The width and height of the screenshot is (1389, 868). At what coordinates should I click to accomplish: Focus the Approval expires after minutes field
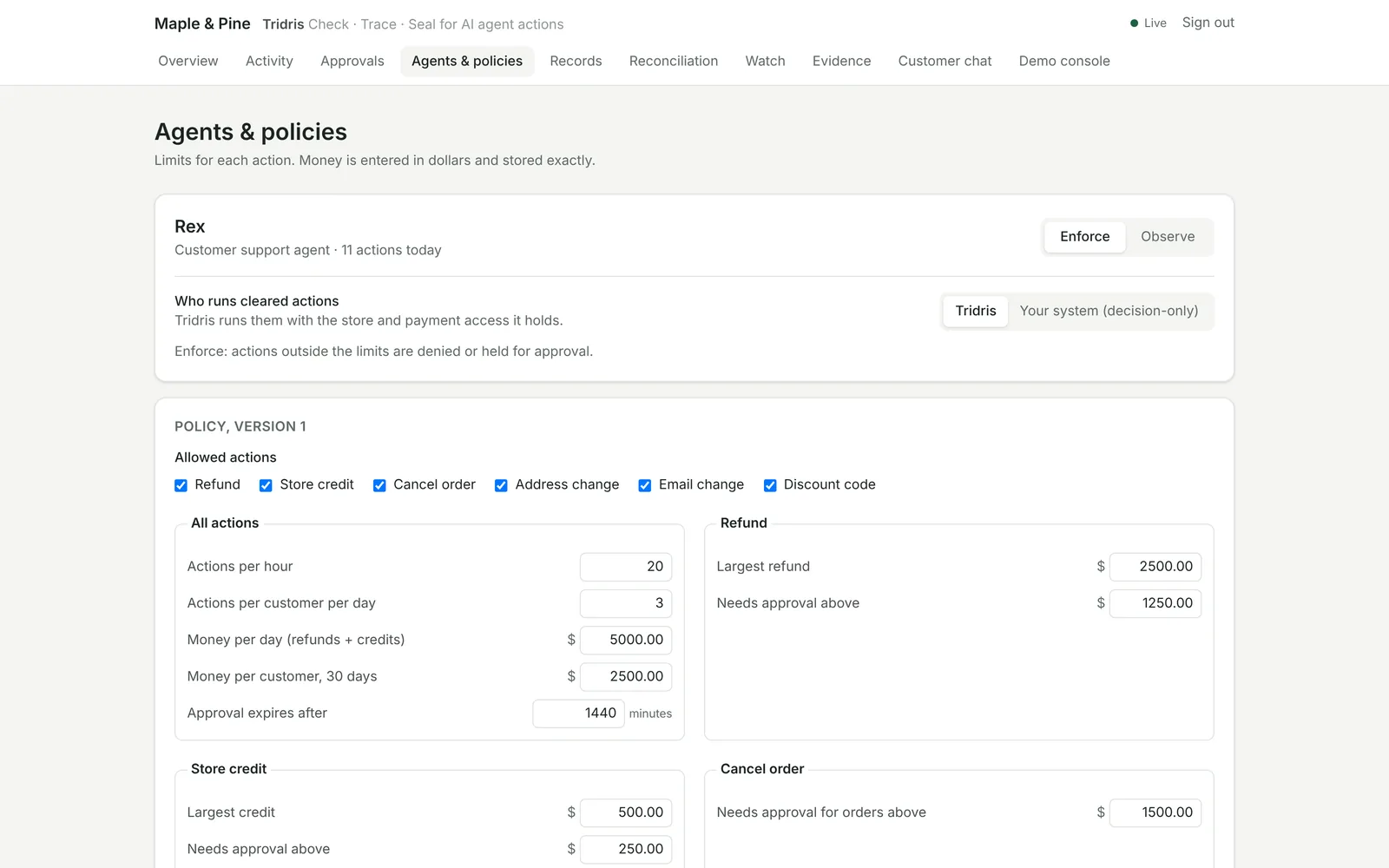pyautogui.click(x=578, y=713)
